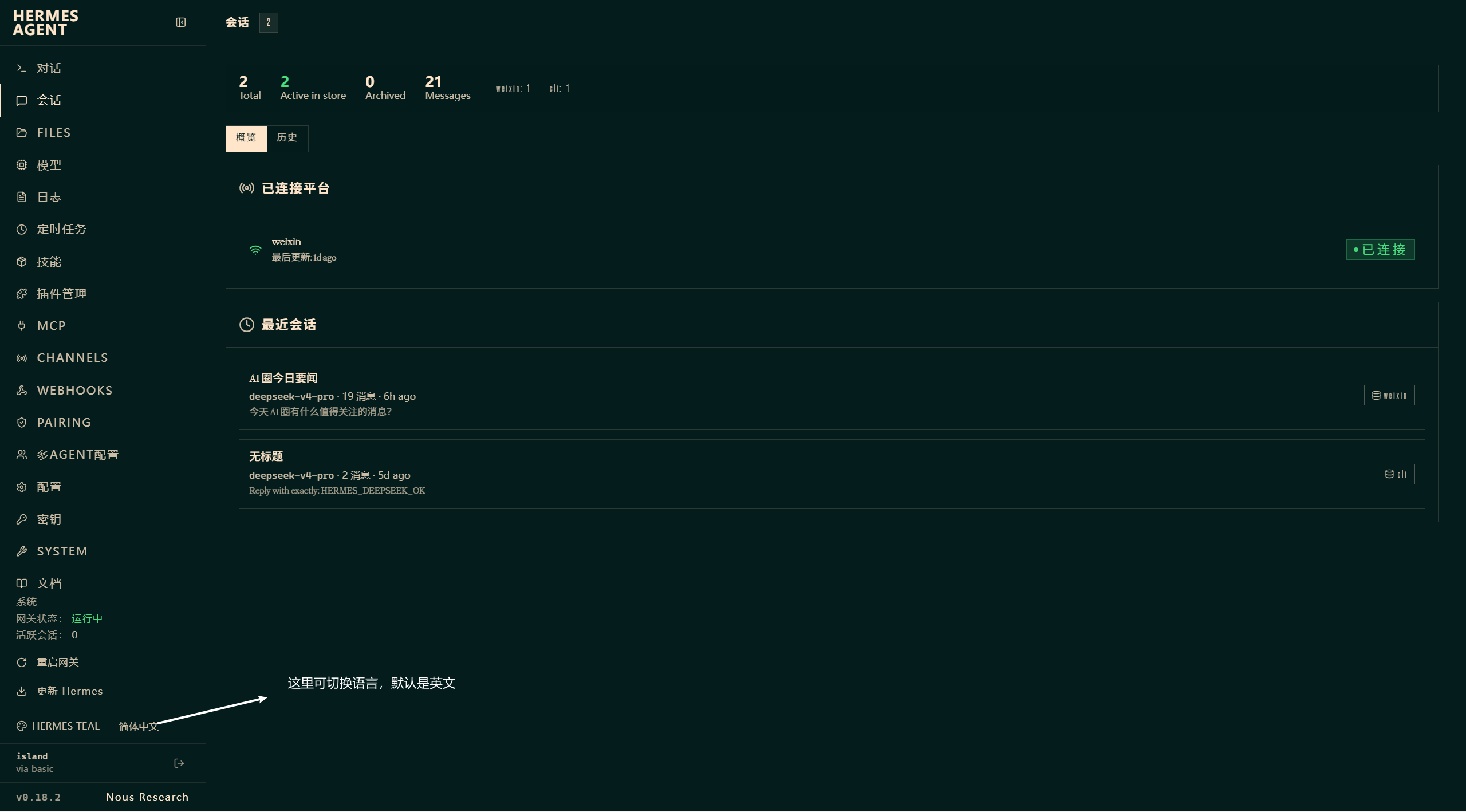The width and height of the screenshot is (1466, 812).
Task: Click the island user name
Action: pos(32,756)
